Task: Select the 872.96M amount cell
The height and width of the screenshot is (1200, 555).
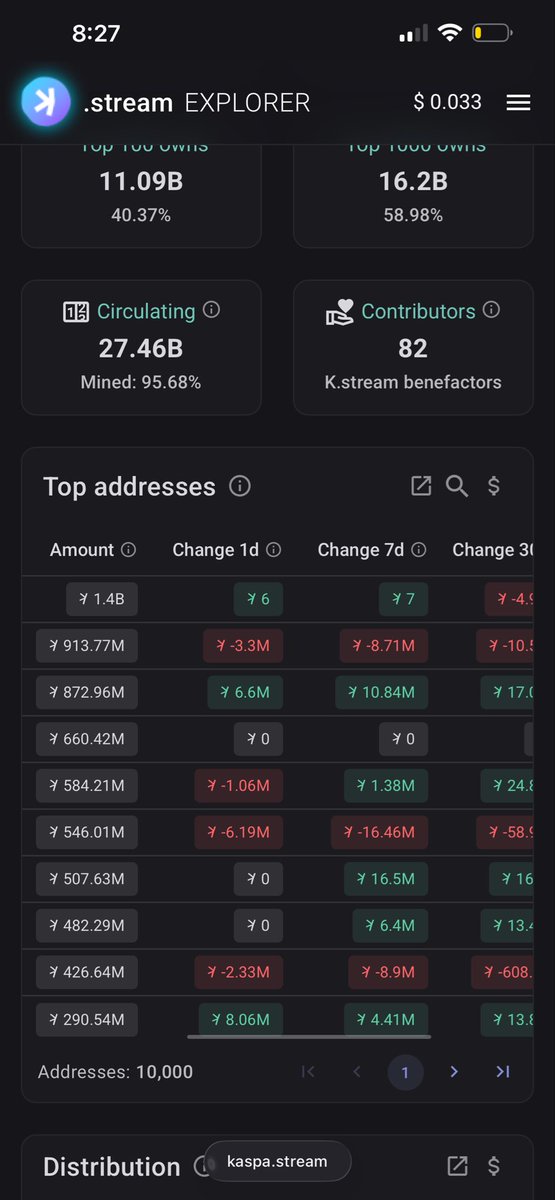Action: coord(87,692)
